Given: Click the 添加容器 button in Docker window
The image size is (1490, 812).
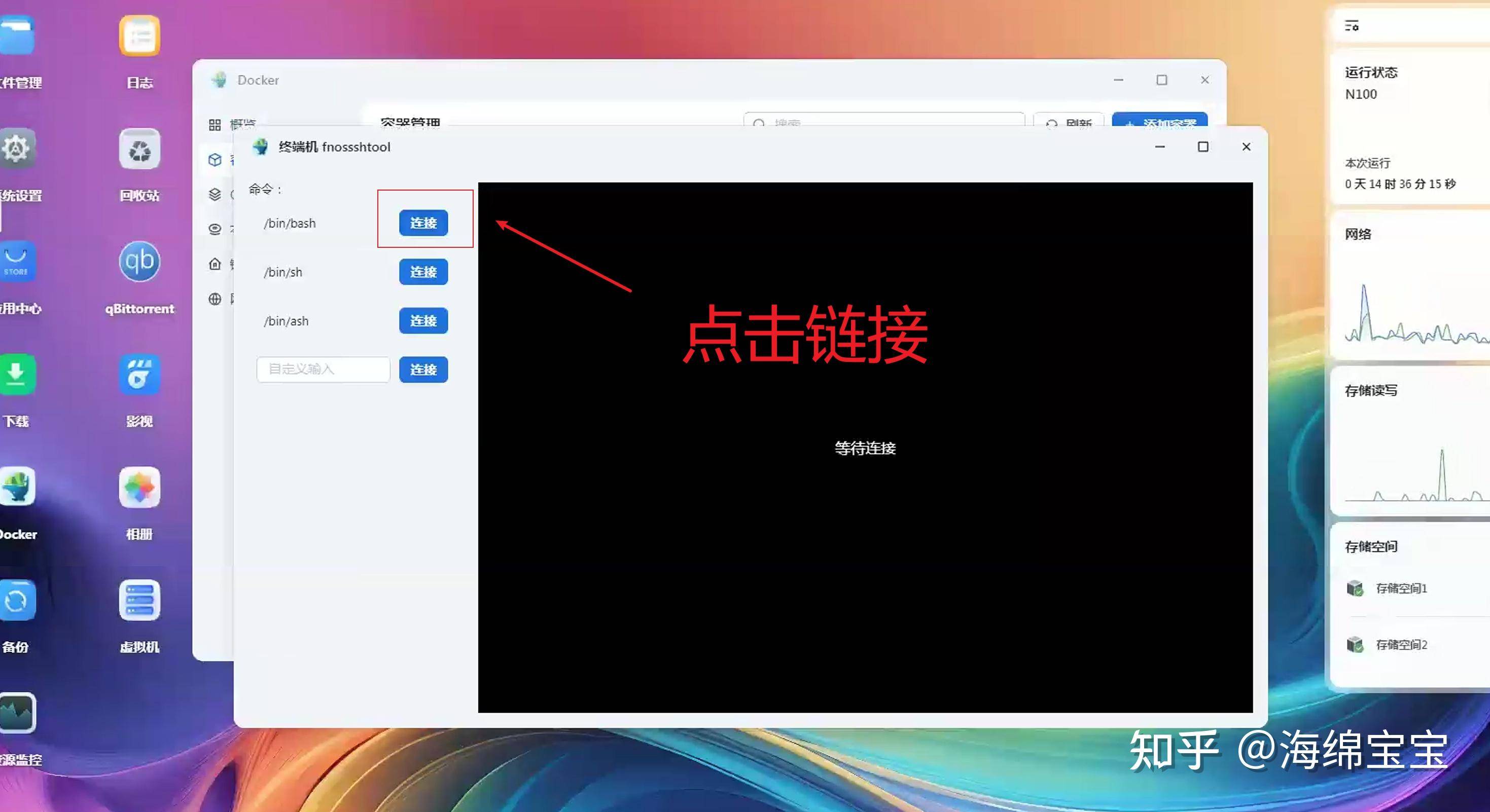Looking at the screenshot, I should 1160,120.
